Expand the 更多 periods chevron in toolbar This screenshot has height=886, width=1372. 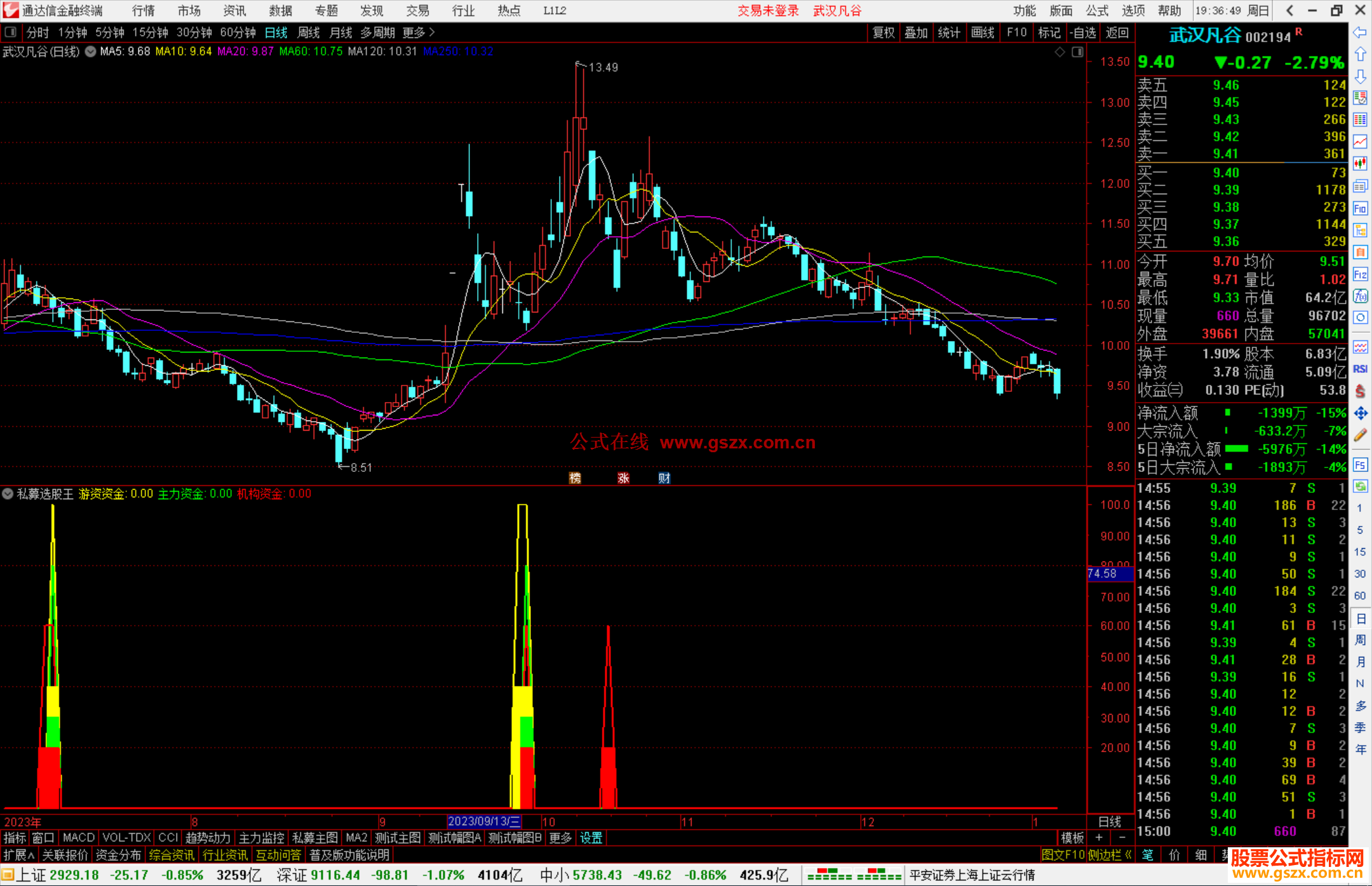tap(433, 32)
